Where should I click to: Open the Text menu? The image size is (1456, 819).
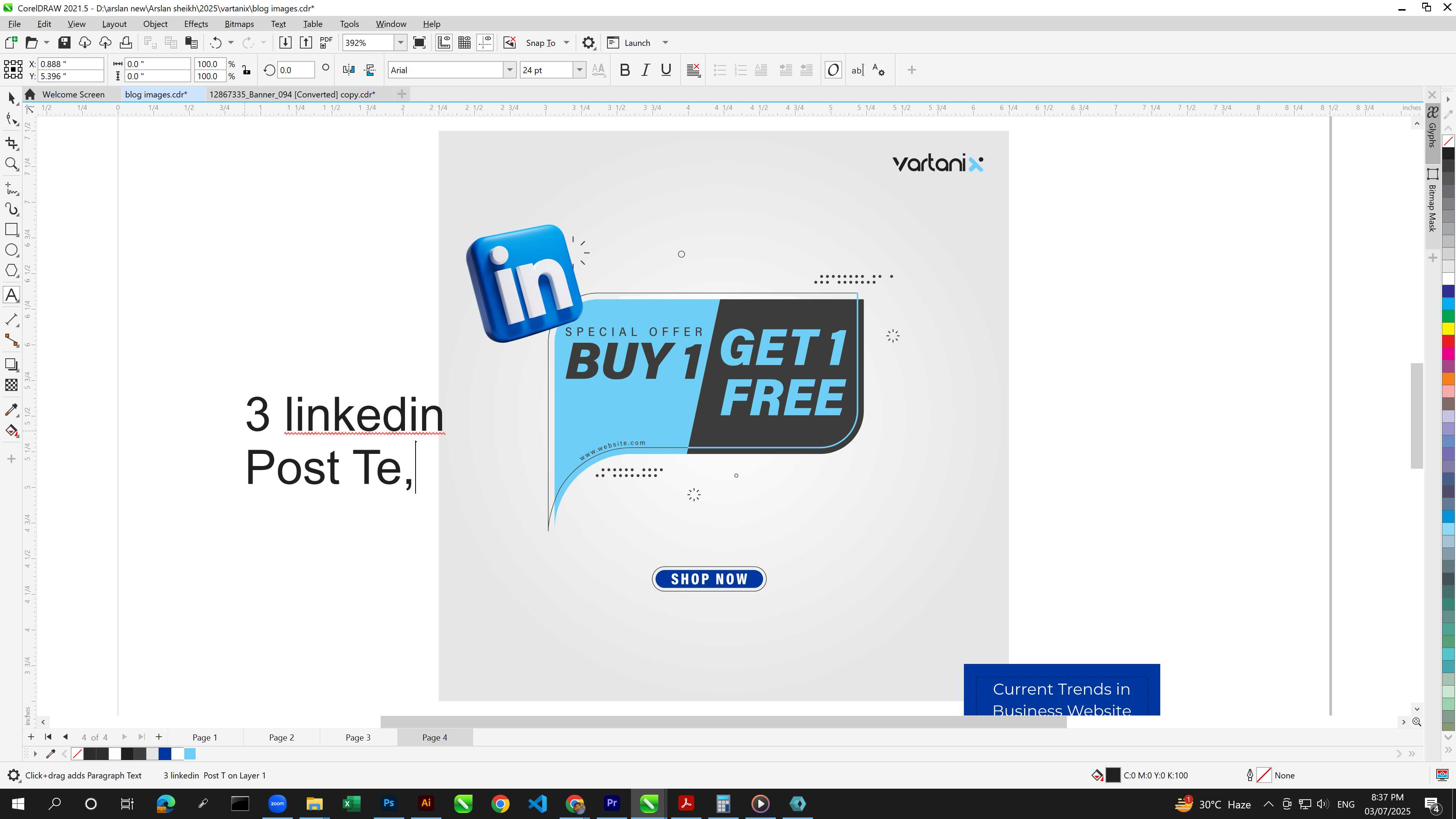coord(278,24)
